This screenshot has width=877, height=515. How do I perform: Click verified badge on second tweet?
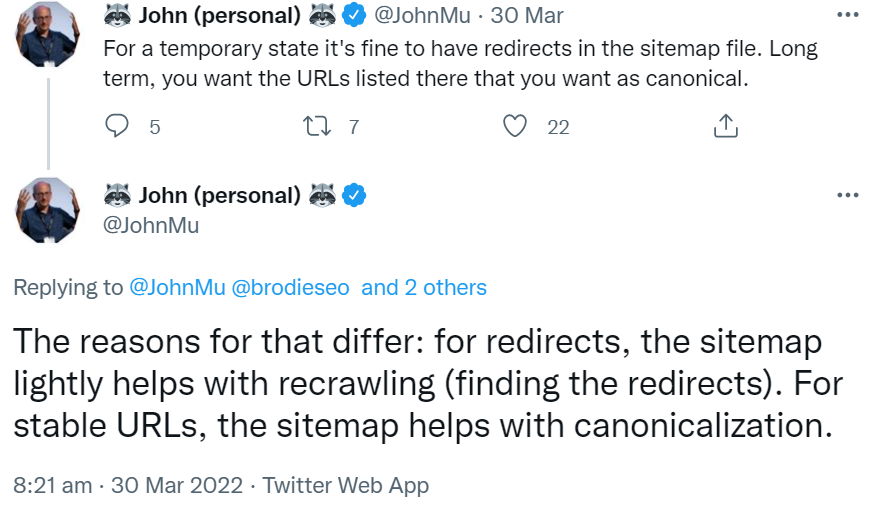[354, 195]
